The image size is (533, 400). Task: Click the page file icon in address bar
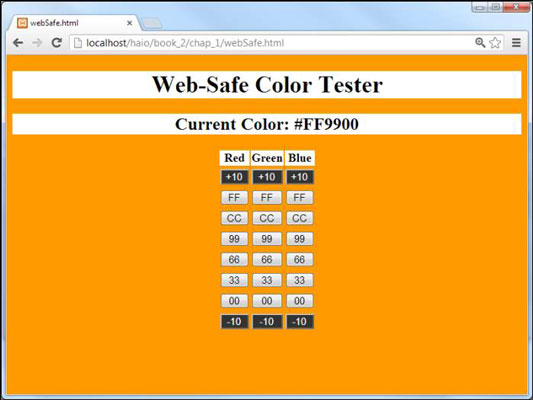coord(78,43)
